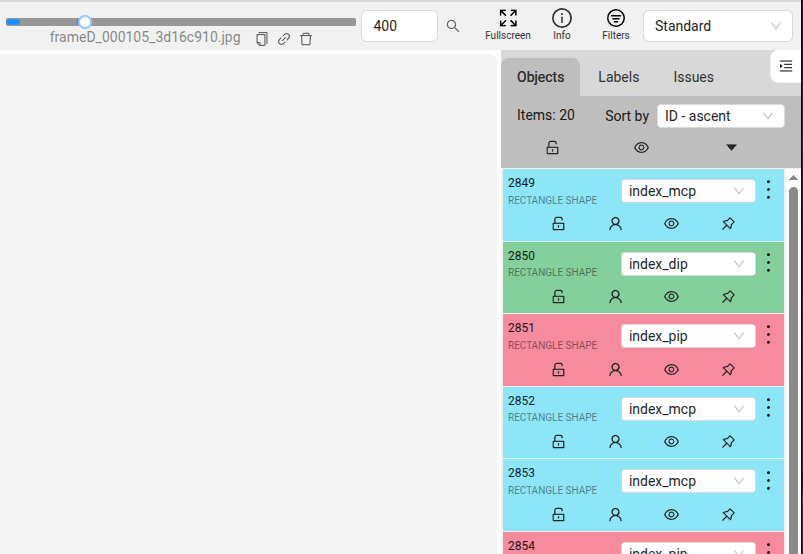
Task: Change label of object 2849 index_mcp dropdown
Action: pos(688,191)
